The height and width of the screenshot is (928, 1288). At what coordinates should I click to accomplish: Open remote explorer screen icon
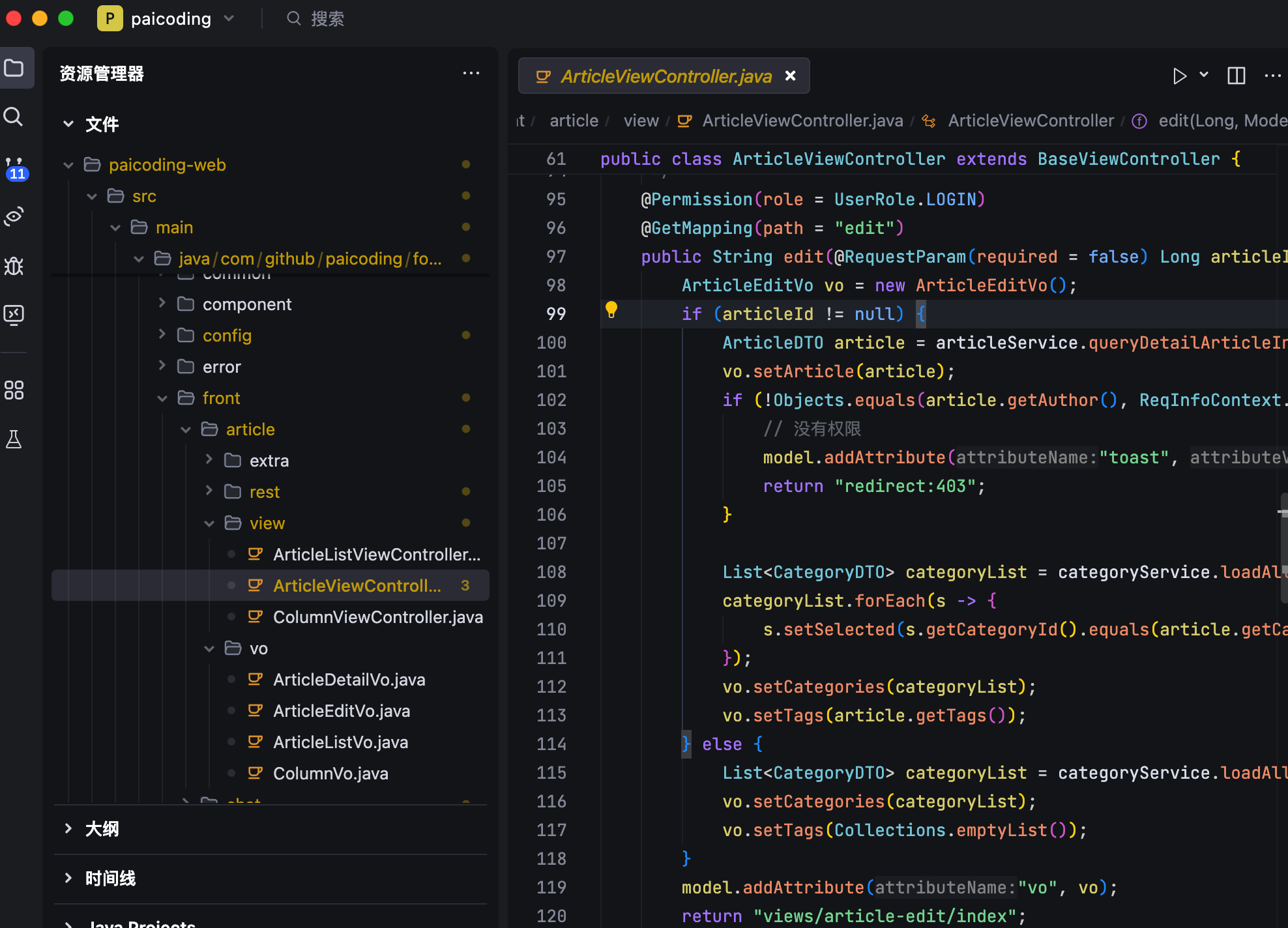click(x=14, y=315)
